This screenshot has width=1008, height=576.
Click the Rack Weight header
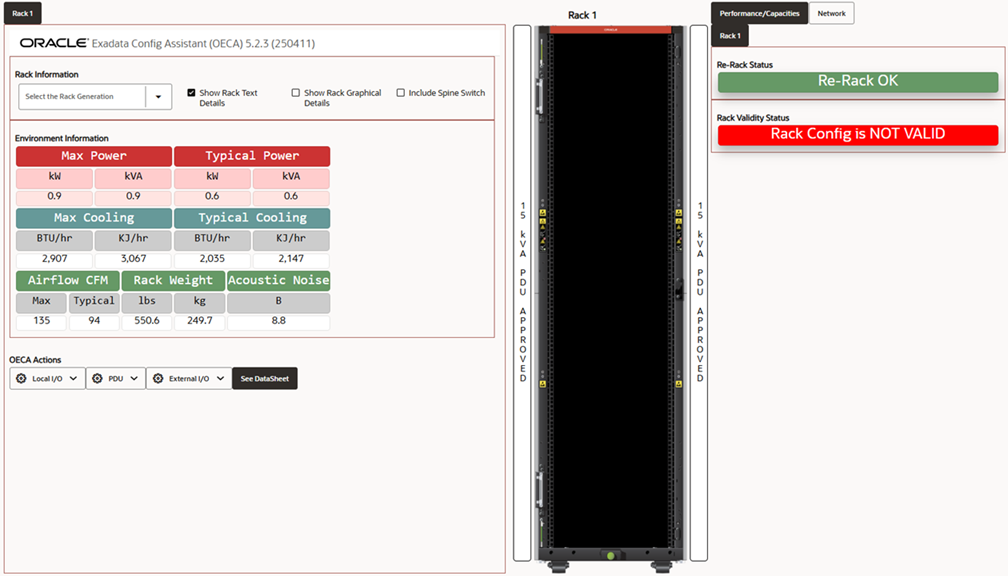coord(173,280)
